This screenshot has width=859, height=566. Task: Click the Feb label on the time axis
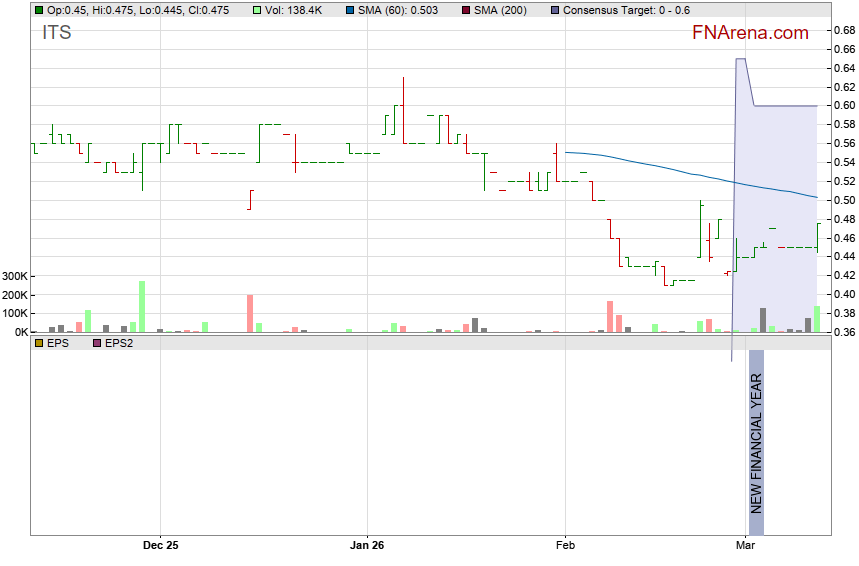coord(565,546)
